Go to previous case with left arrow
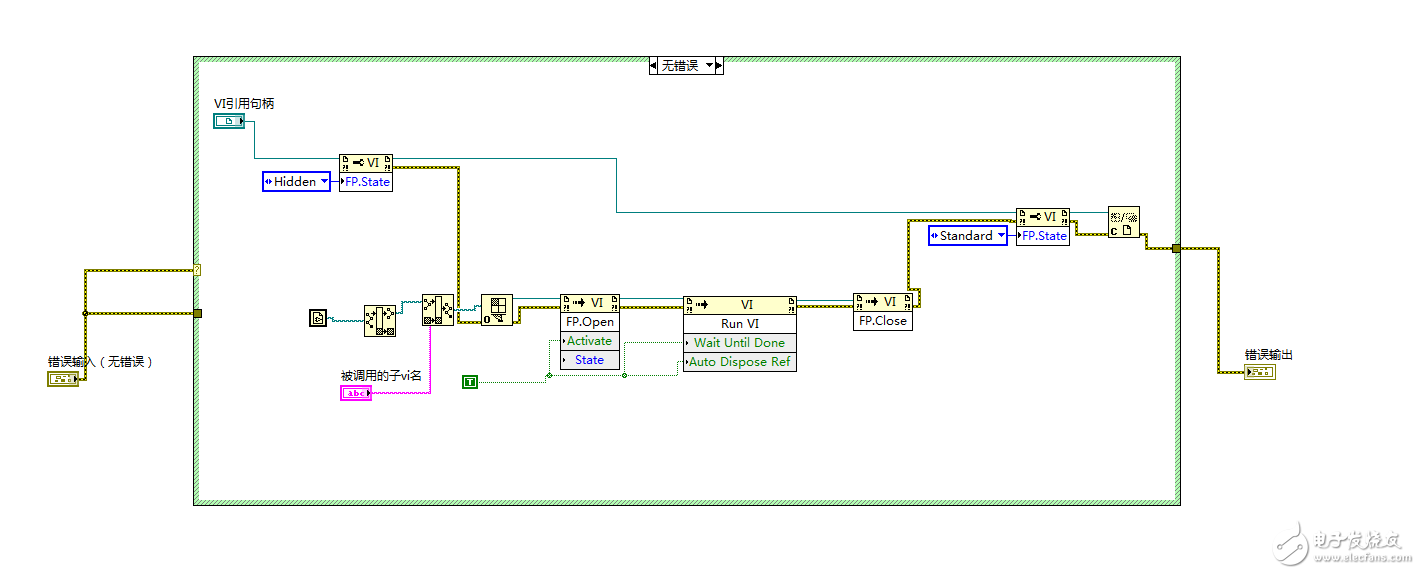This screenshot has width=1420, height=574. (654, 65)
